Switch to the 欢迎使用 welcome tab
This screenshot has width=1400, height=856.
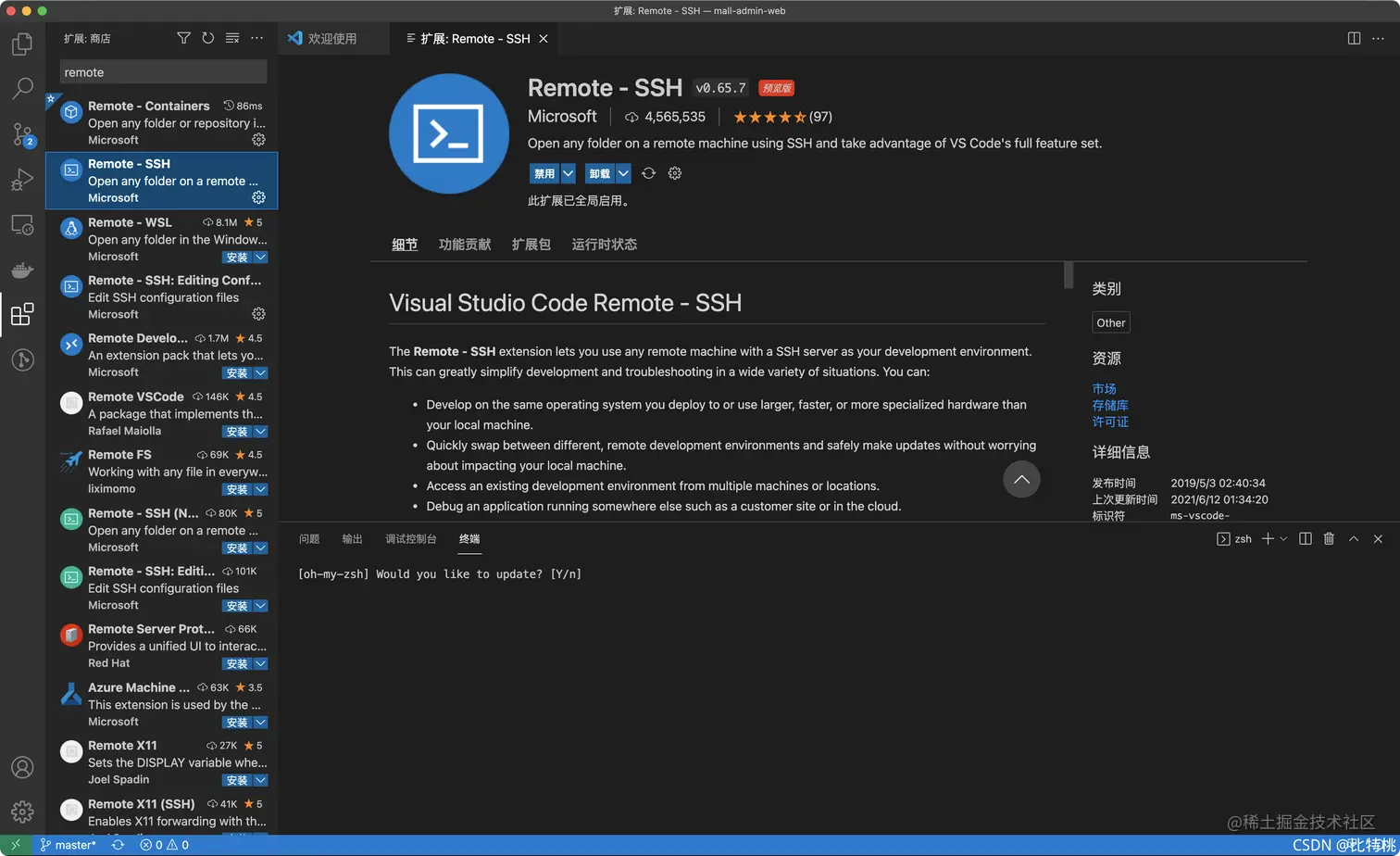(331, 38)
